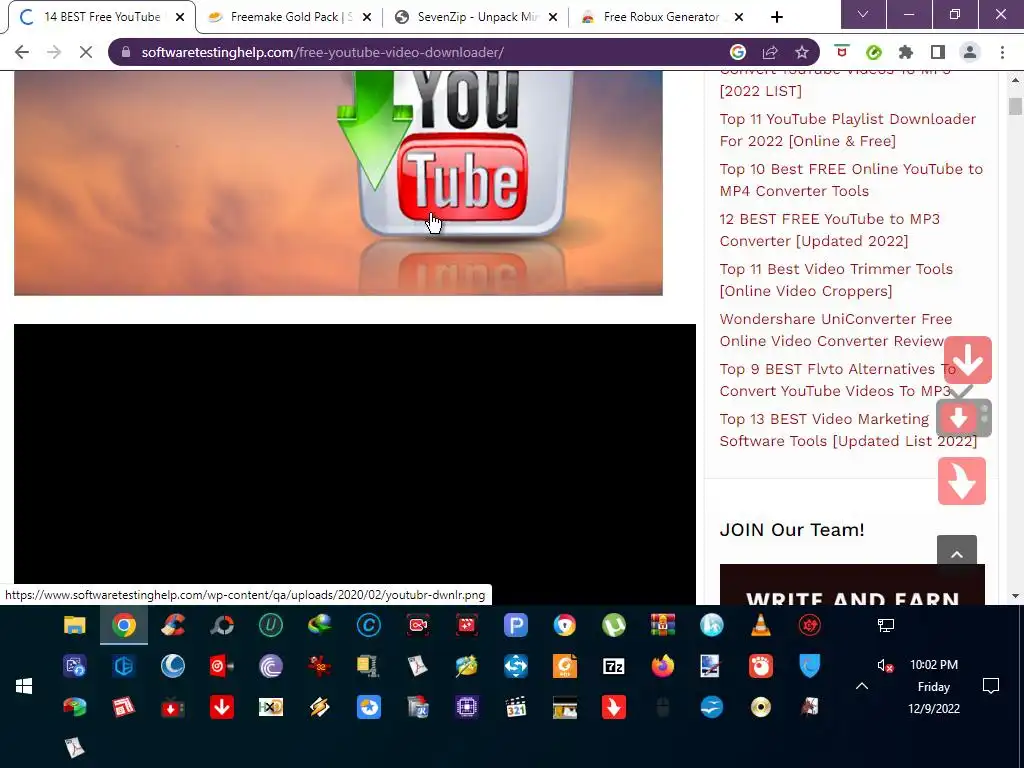Open the Chrome side panel
Image resolution: width=1024 pixels, height=768 pixels.
click(x=938, y=52)
